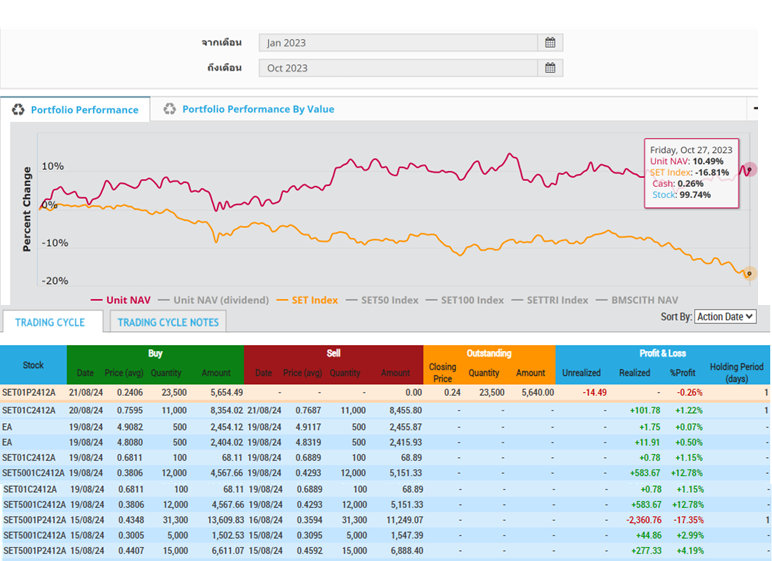772x561 pixels.
Task: Collapse chart panel with minus button
Action: [x=755, y=108]
